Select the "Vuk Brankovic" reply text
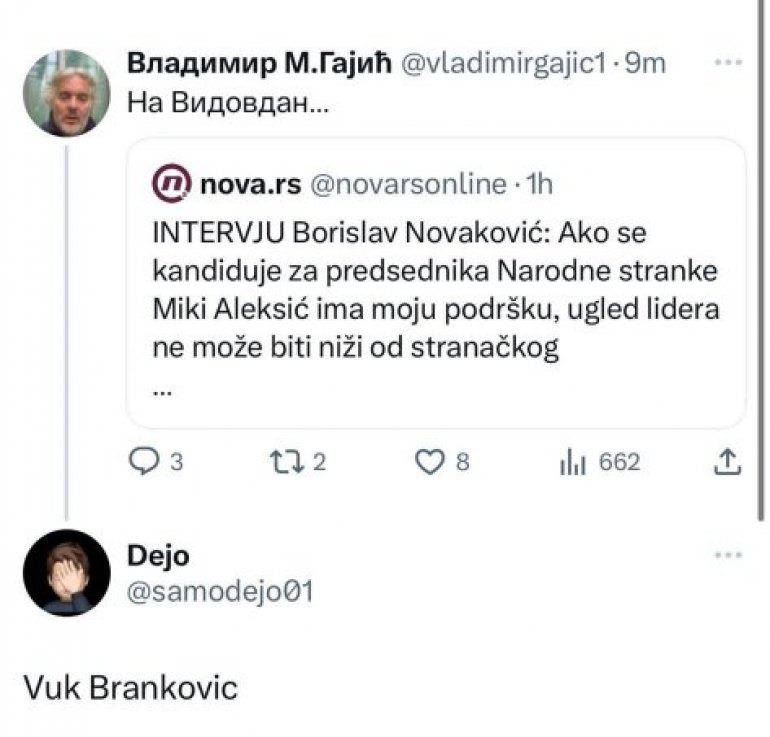 pyautogui.click(x=131, y=689)
